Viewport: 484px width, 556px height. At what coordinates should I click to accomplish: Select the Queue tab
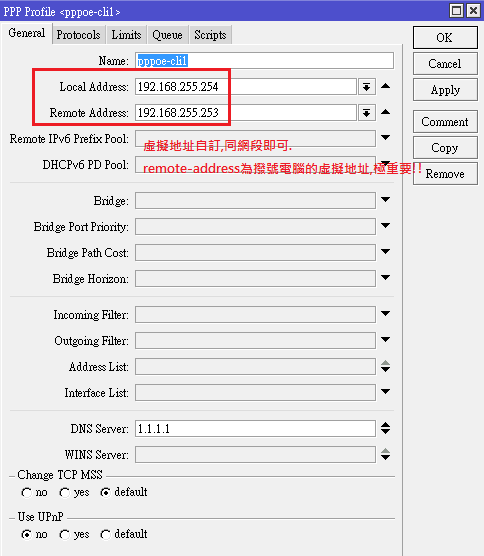[167, 35]
